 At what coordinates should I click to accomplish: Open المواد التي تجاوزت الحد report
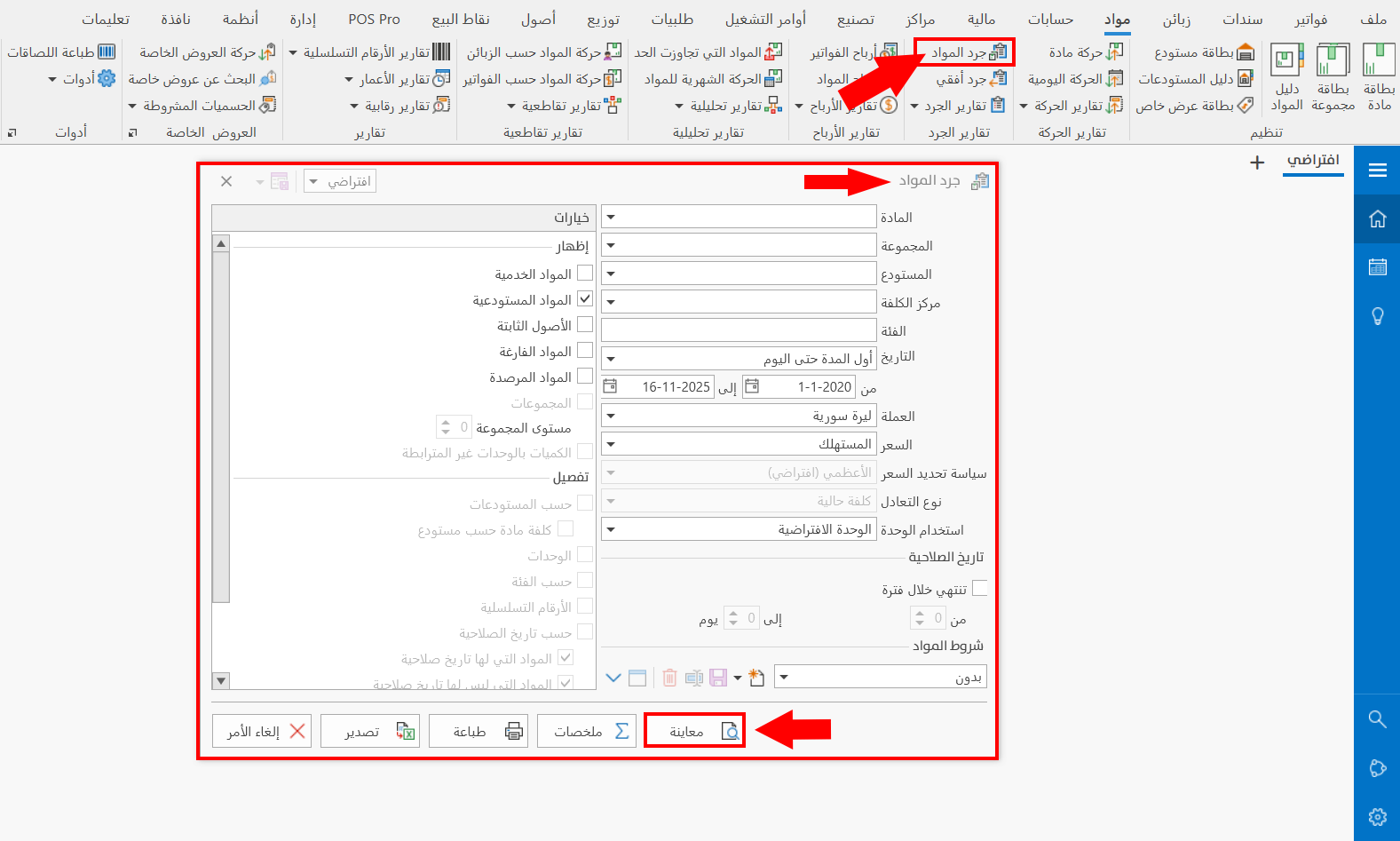708,52
